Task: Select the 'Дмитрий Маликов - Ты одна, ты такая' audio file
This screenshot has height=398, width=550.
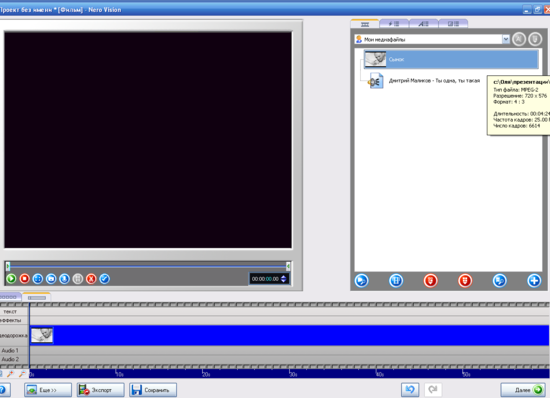Action: (434, 81)
